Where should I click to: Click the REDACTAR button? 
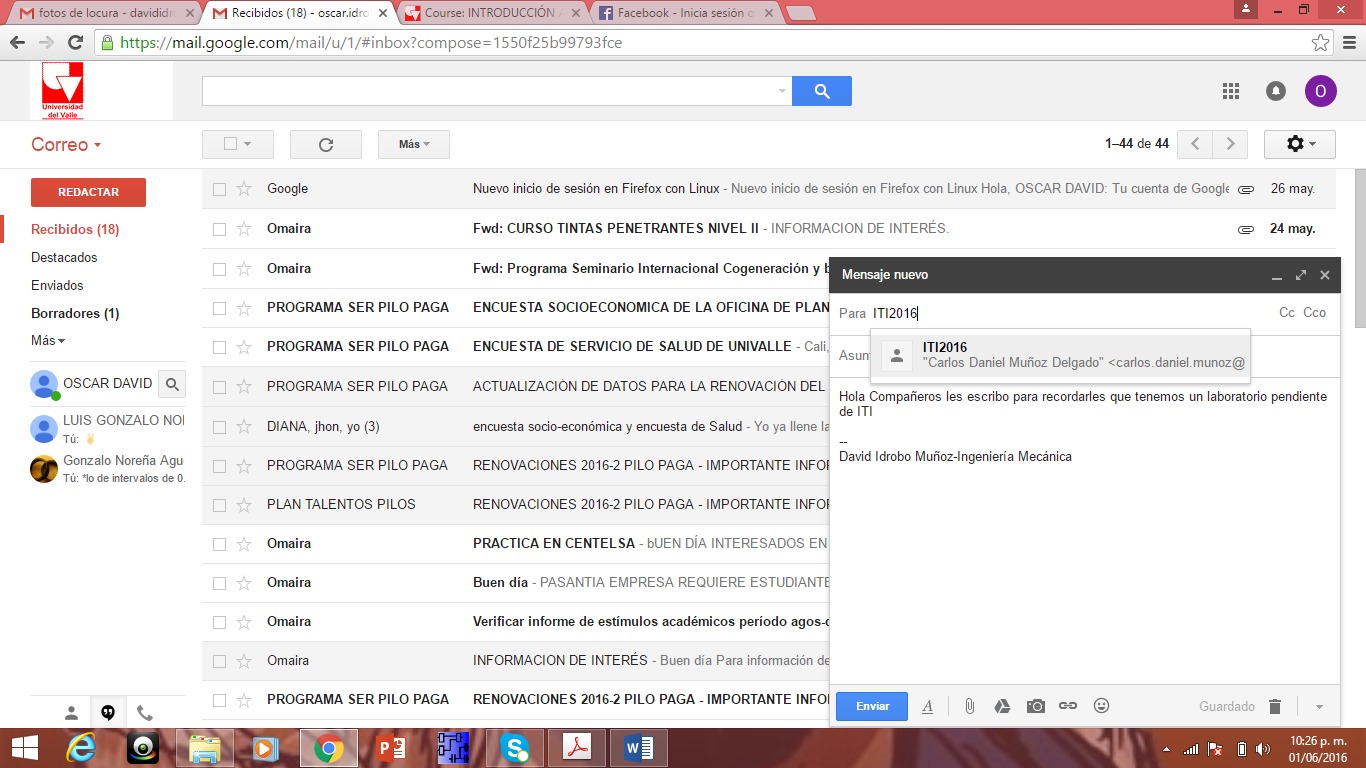coord(88,192)
